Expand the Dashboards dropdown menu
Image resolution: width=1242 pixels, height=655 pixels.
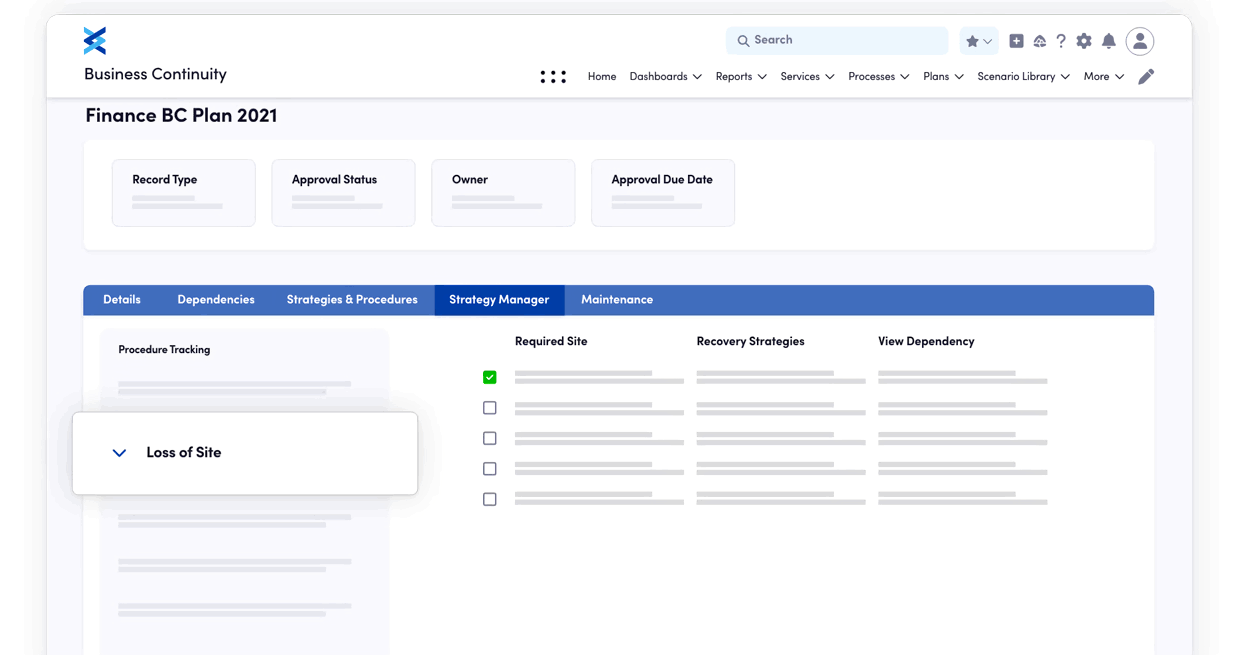click(665, 77)
